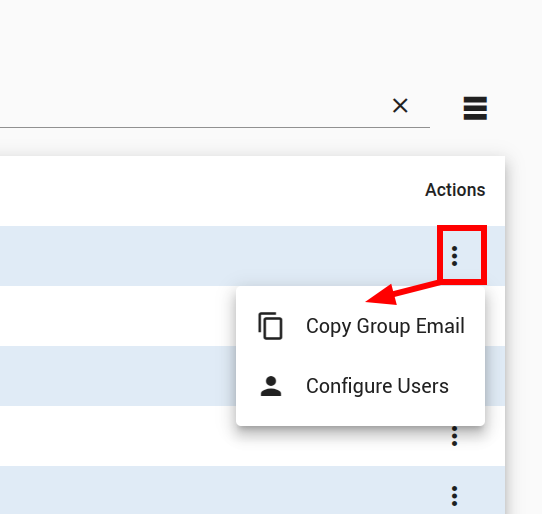The image size is (542, 514).
Task: Open the three-dot actions menu in the first row
Action: point(455,256)
